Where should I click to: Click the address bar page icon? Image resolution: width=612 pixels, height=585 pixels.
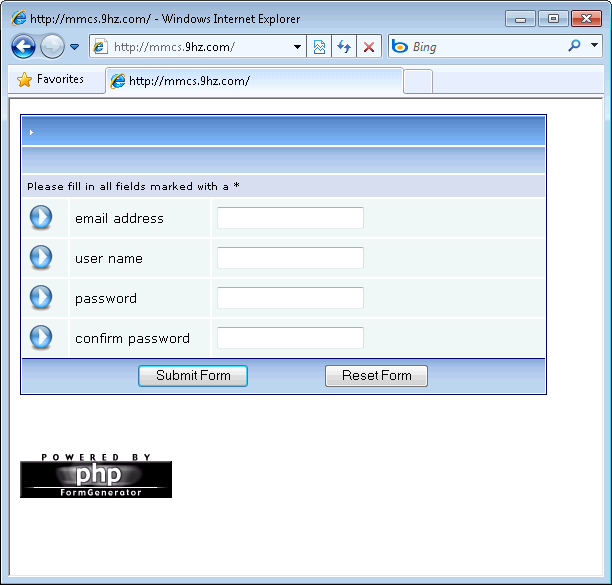point(100,47)
